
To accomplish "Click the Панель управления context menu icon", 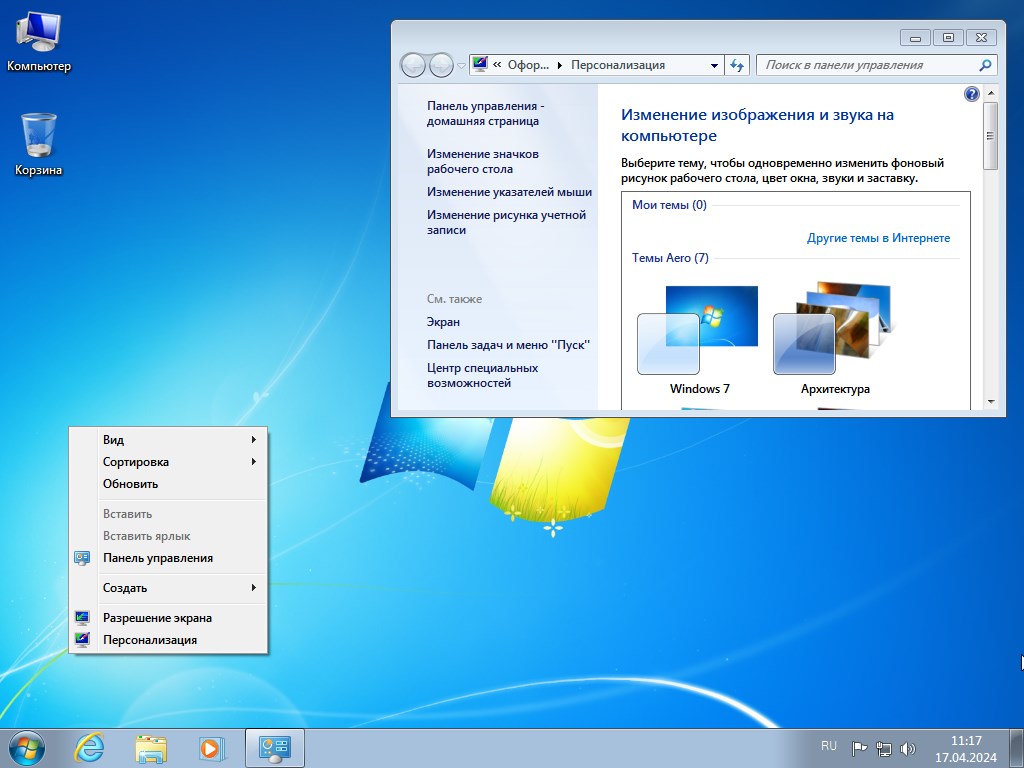I will click(x=82, y=558).
